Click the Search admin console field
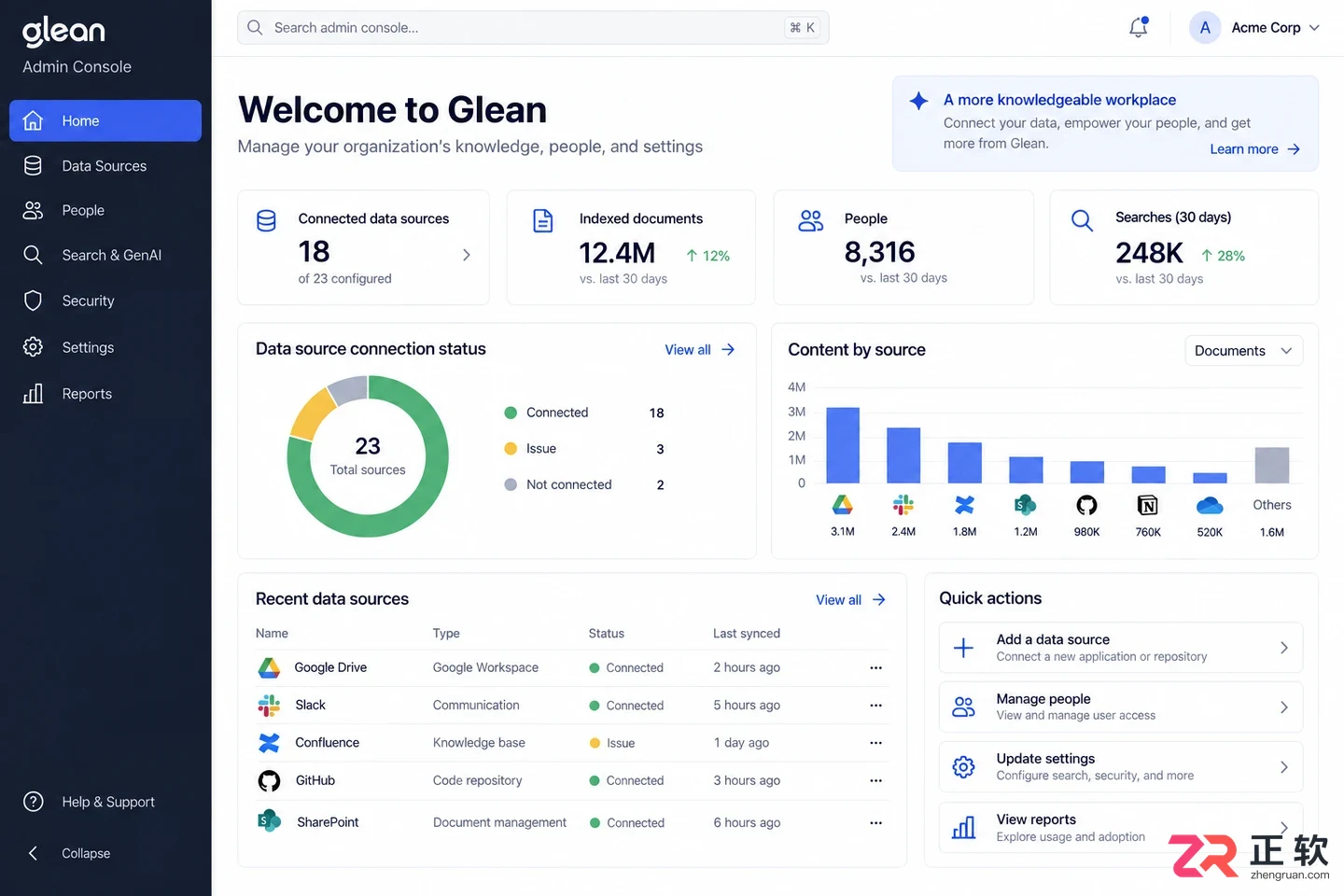Viewport: 1344px width, 896px height. [x=533, y=28]
